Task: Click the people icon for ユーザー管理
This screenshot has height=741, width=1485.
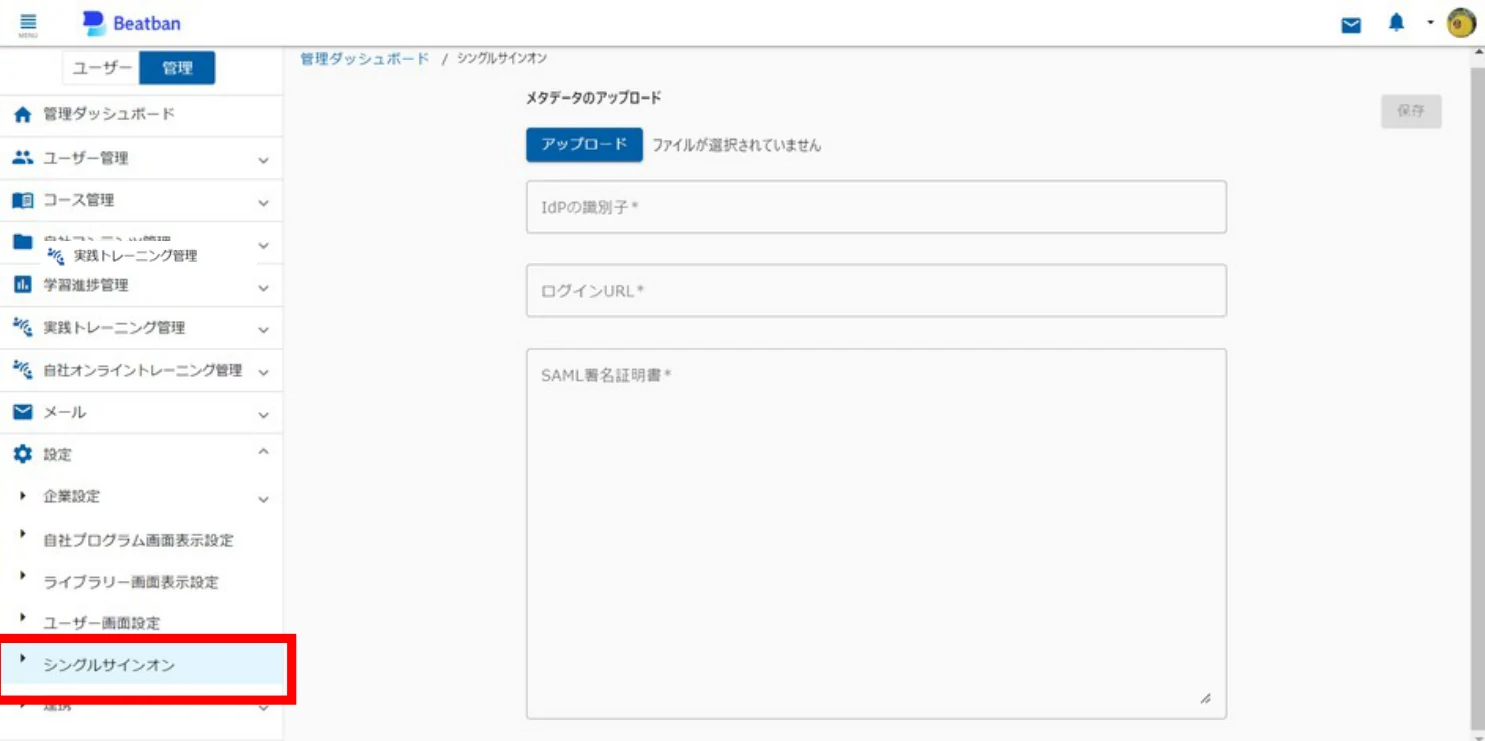Action: tap(22, 158)
